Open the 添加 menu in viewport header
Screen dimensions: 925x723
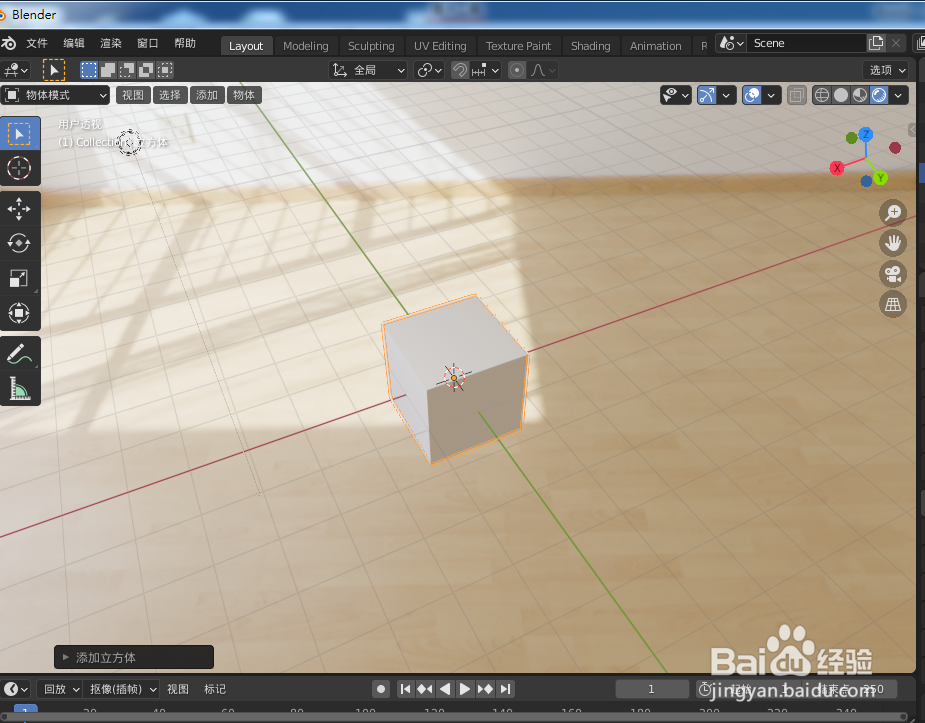[206, 95]
